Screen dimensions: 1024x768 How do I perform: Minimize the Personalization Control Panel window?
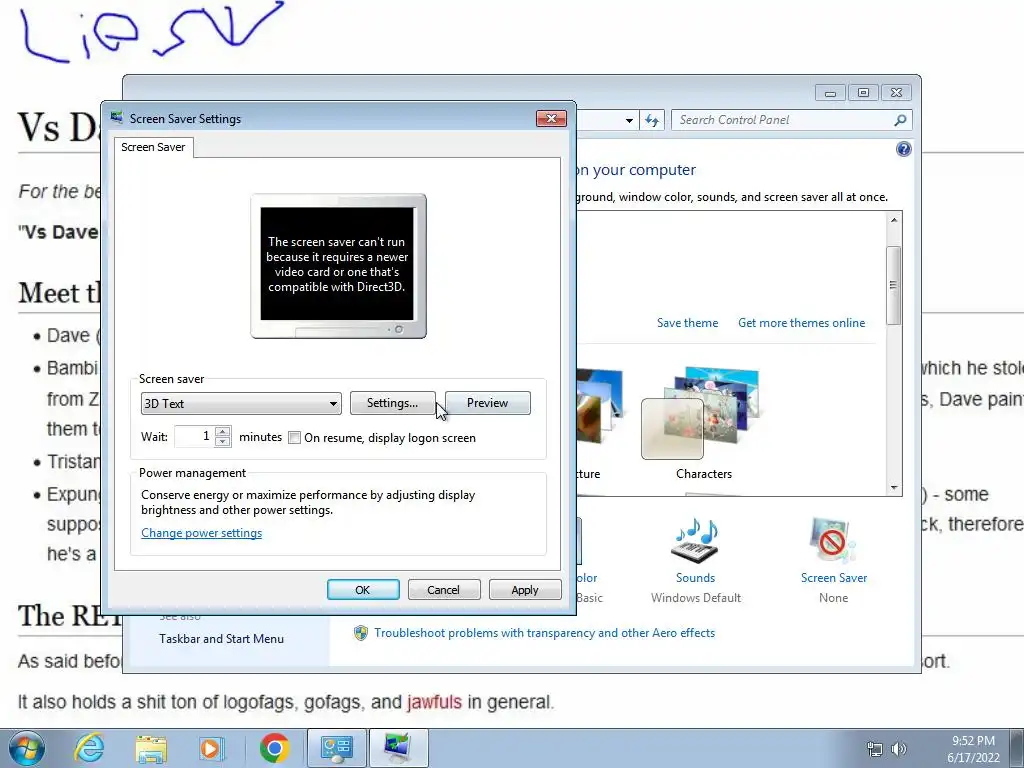pos(830,93)
